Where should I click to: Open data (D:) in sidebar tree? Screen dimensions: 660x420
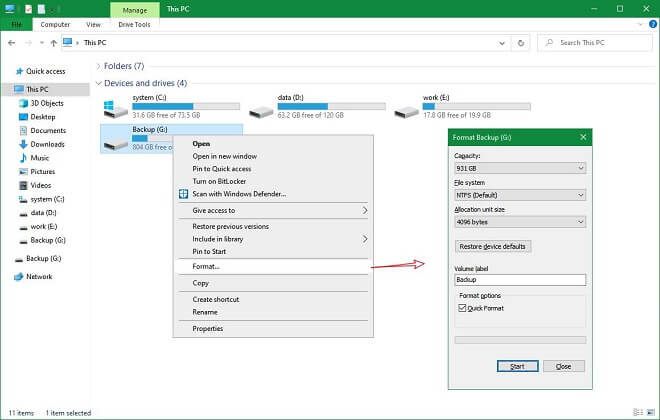coord(37,213)
